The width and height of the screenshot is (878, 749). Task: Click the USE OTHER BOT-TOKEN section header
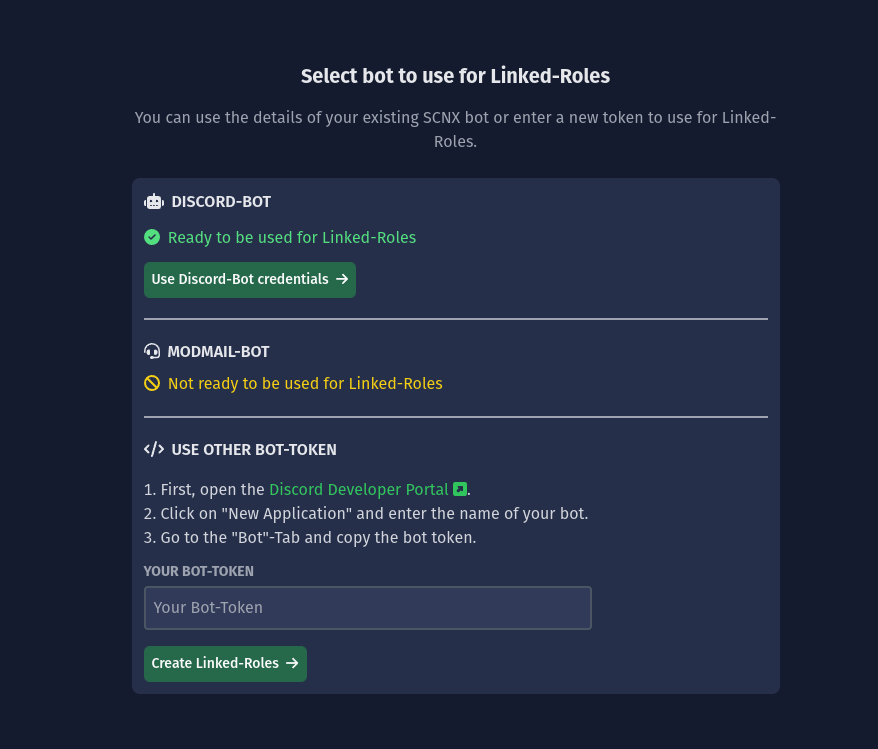click(254, 449)
